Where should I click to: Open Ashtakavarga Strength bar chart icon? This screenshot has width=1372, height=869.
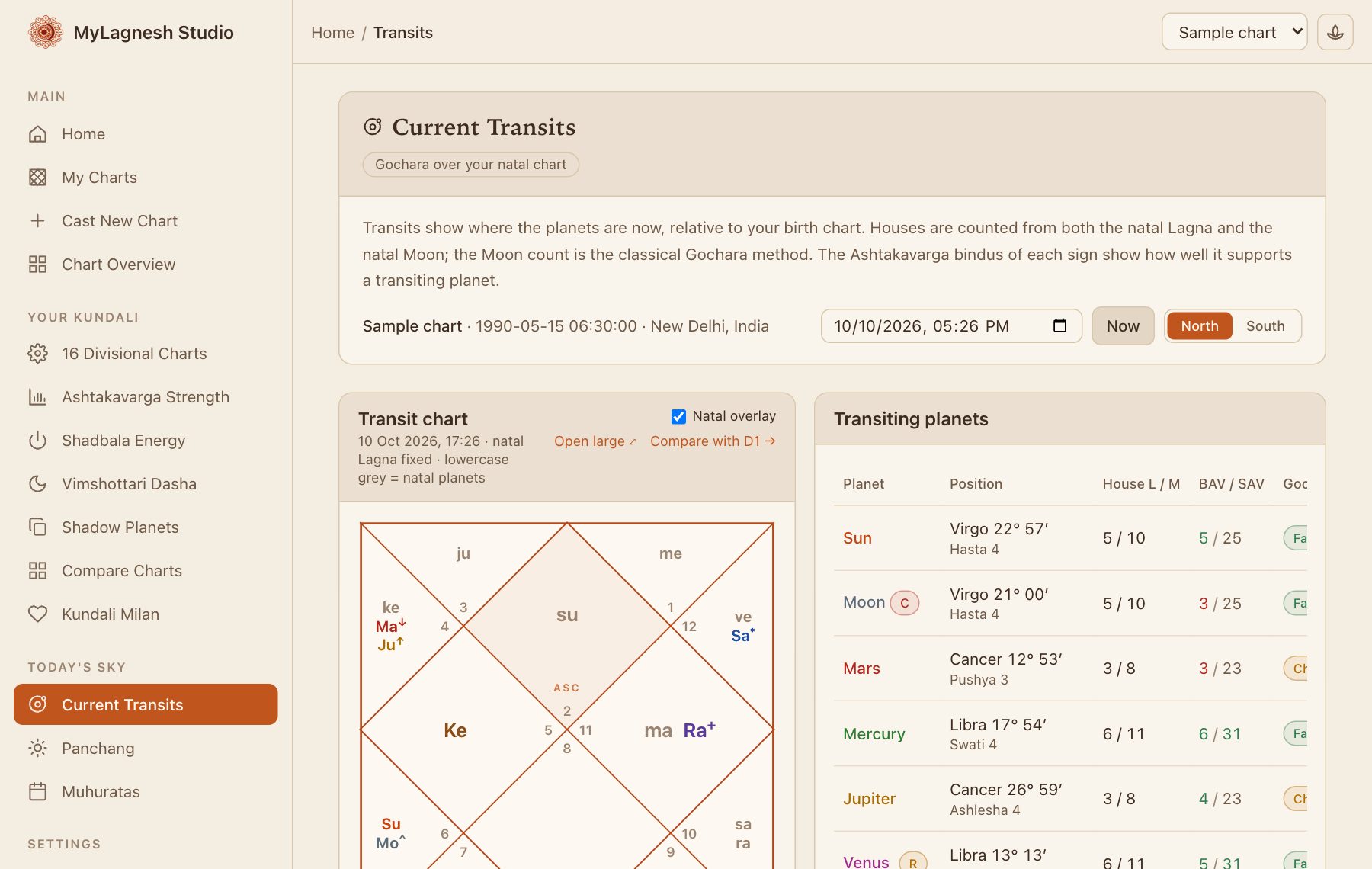[x=37, y=397]
